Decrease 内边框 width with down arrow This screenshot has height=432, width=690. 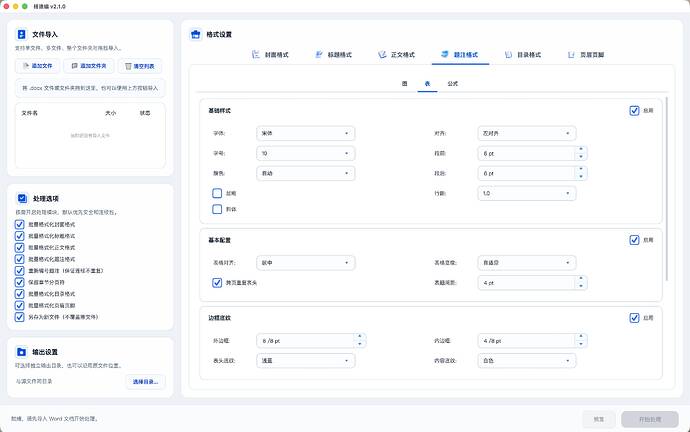pos(581,344)
